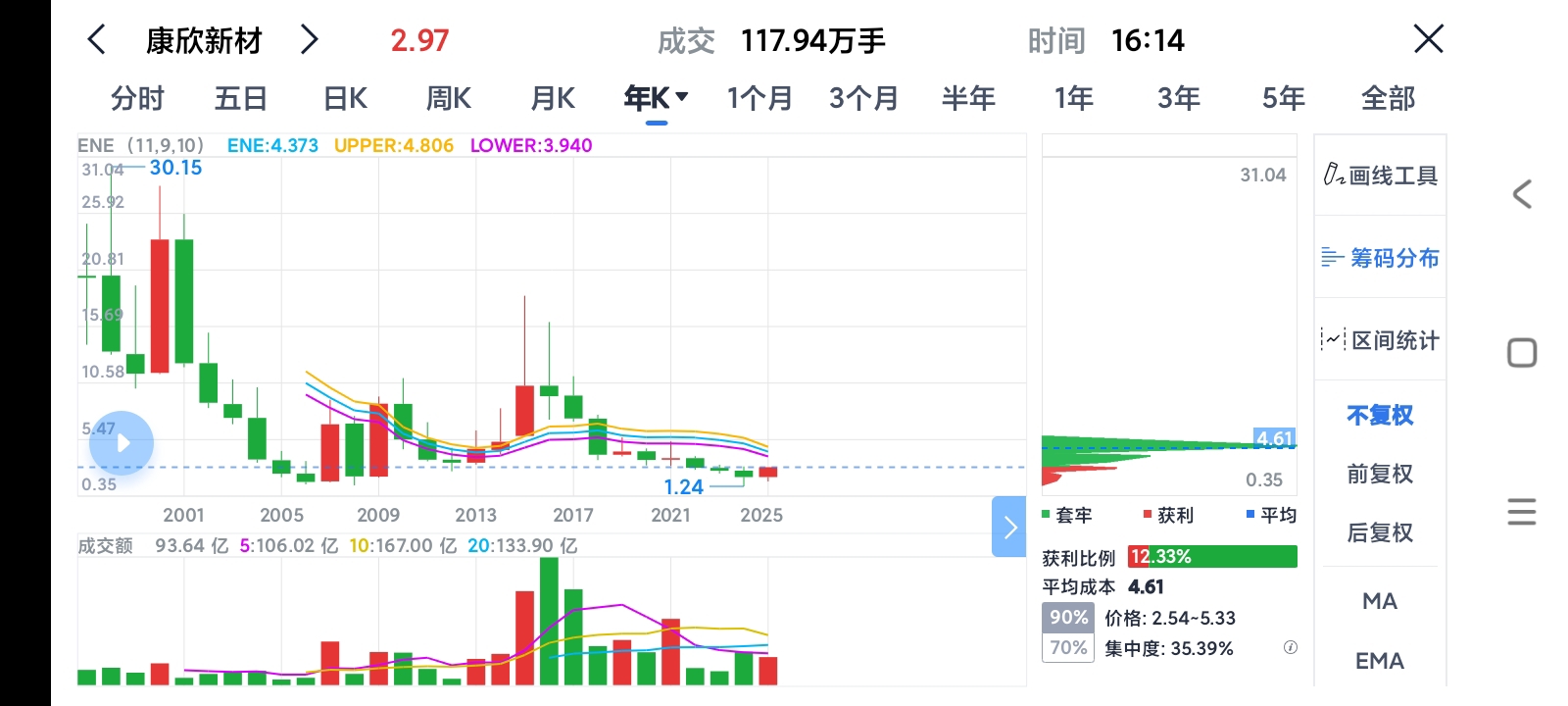This screenshot has height=706, width=1568.
Task: Tap the 2025 year axis label
Action: click(x=761, y=515)
